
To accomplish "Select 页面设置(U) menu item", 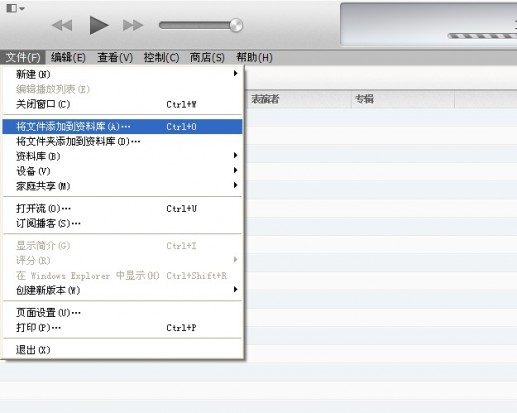I will click(122, 313).
